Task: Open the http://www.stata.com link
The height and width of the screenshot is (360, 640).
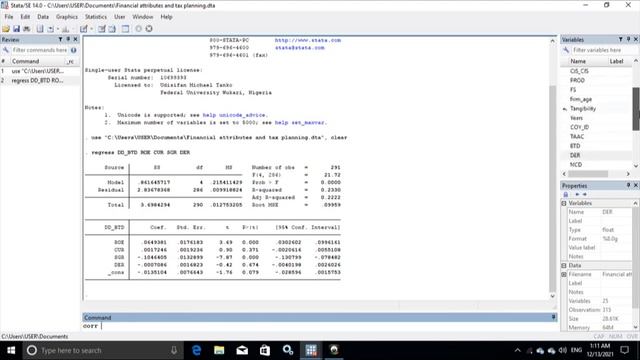Action: tap(308, 40)
